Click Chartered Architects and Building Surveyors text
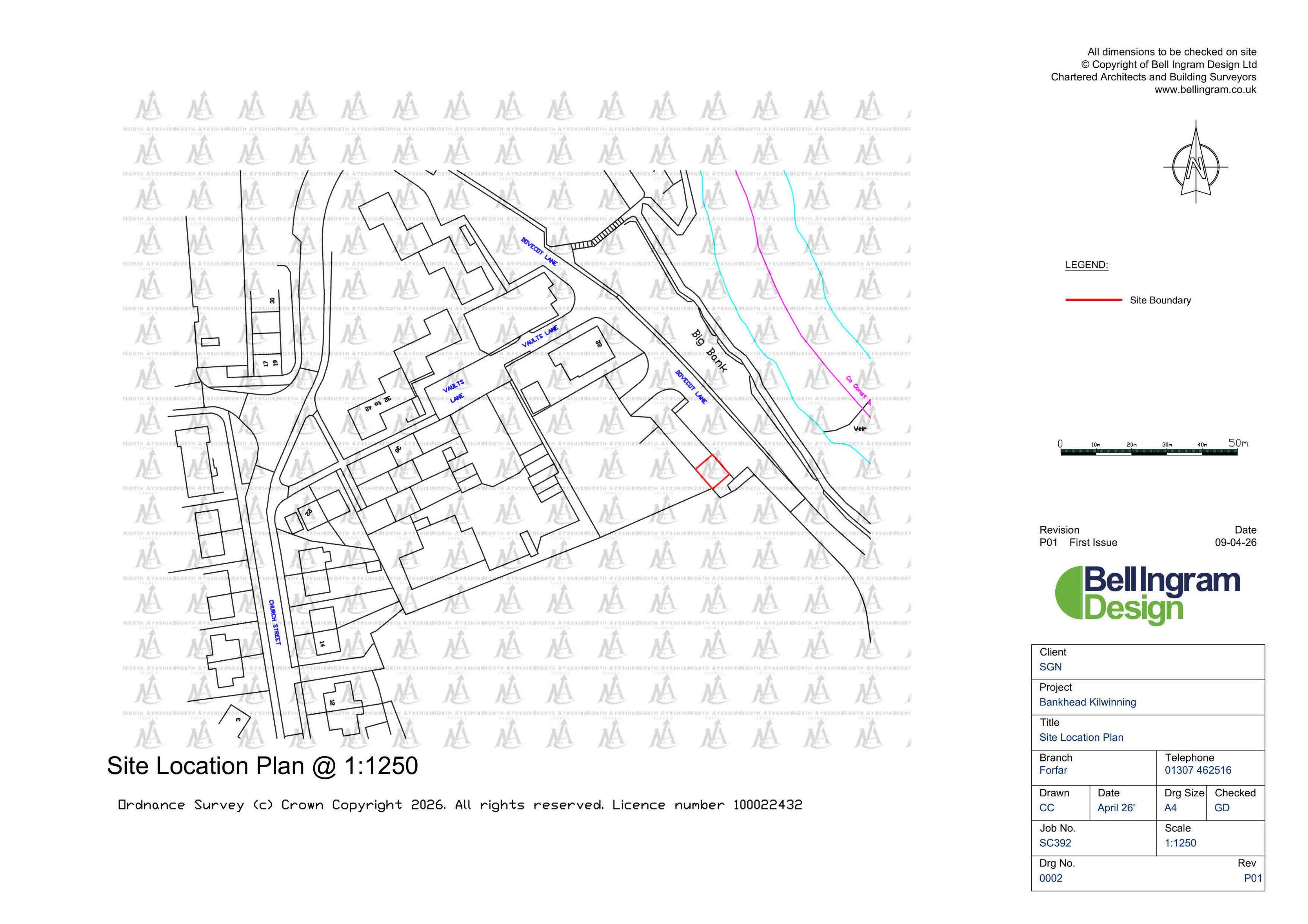Viewport: 1308px width, 924px height. (1153, 77)
